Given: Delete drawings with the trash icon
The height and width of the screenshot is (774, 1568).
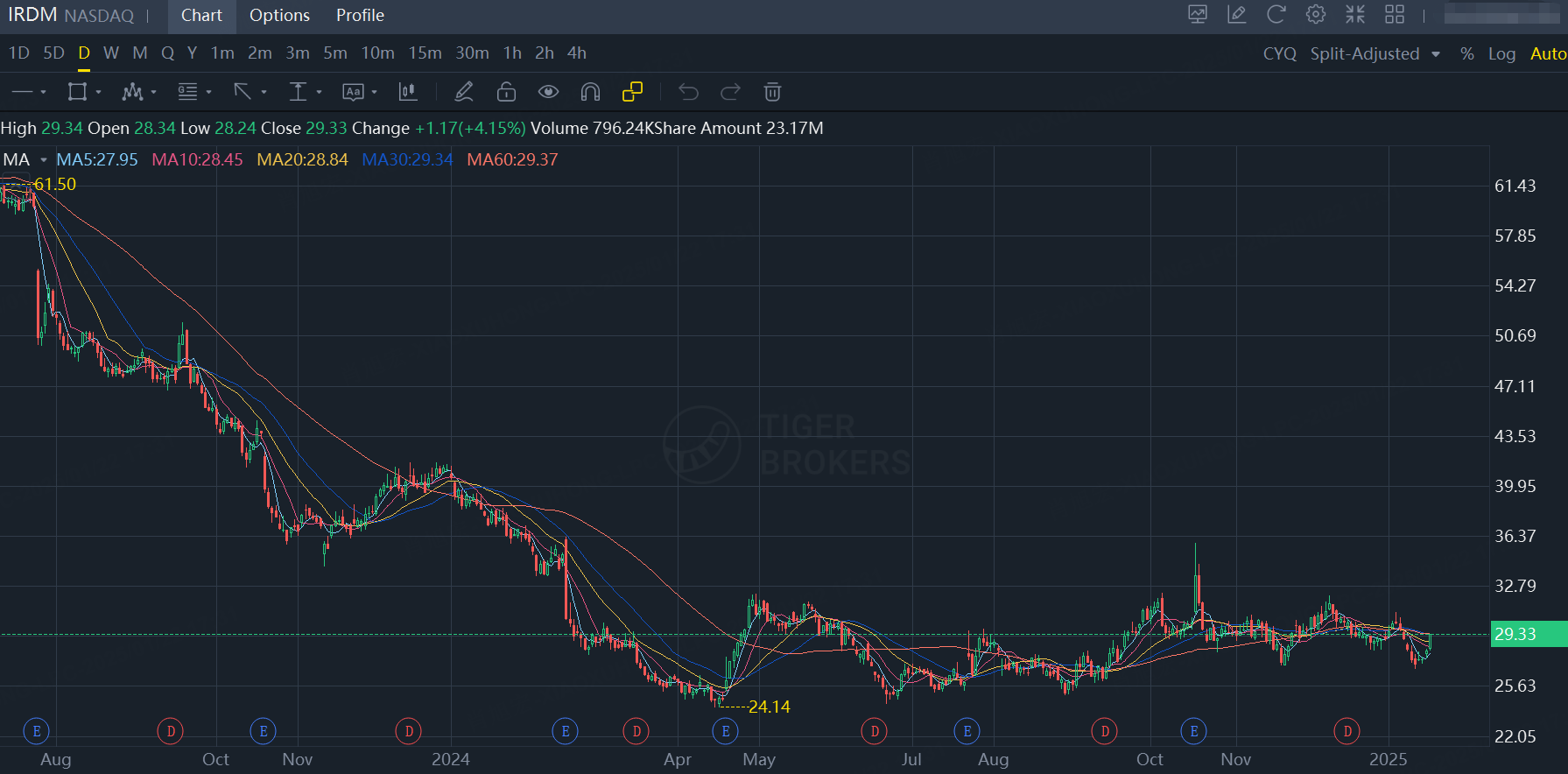Looking at the screenshot, I should [772, 92].
